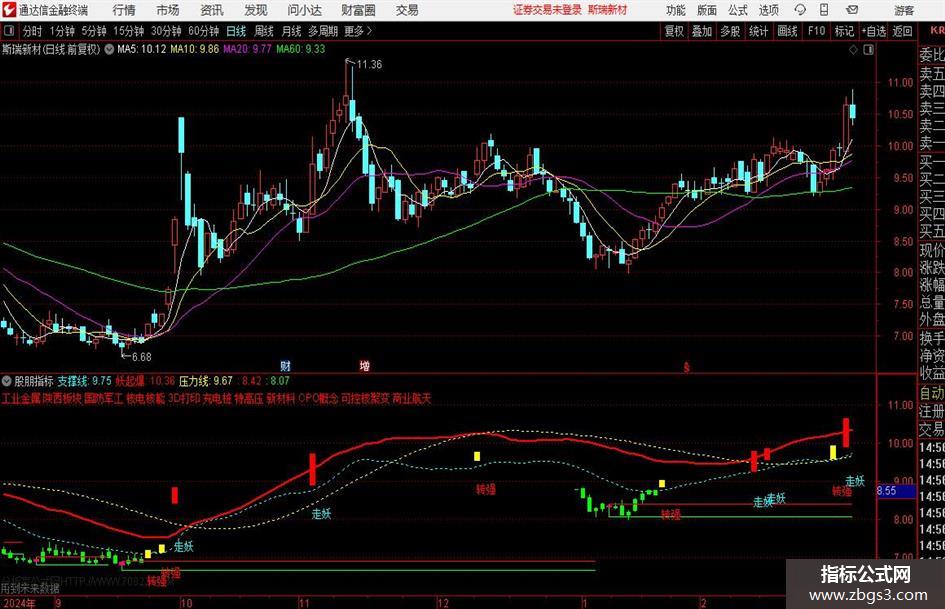Open the 问小达 menu

(x=304, y=10)
